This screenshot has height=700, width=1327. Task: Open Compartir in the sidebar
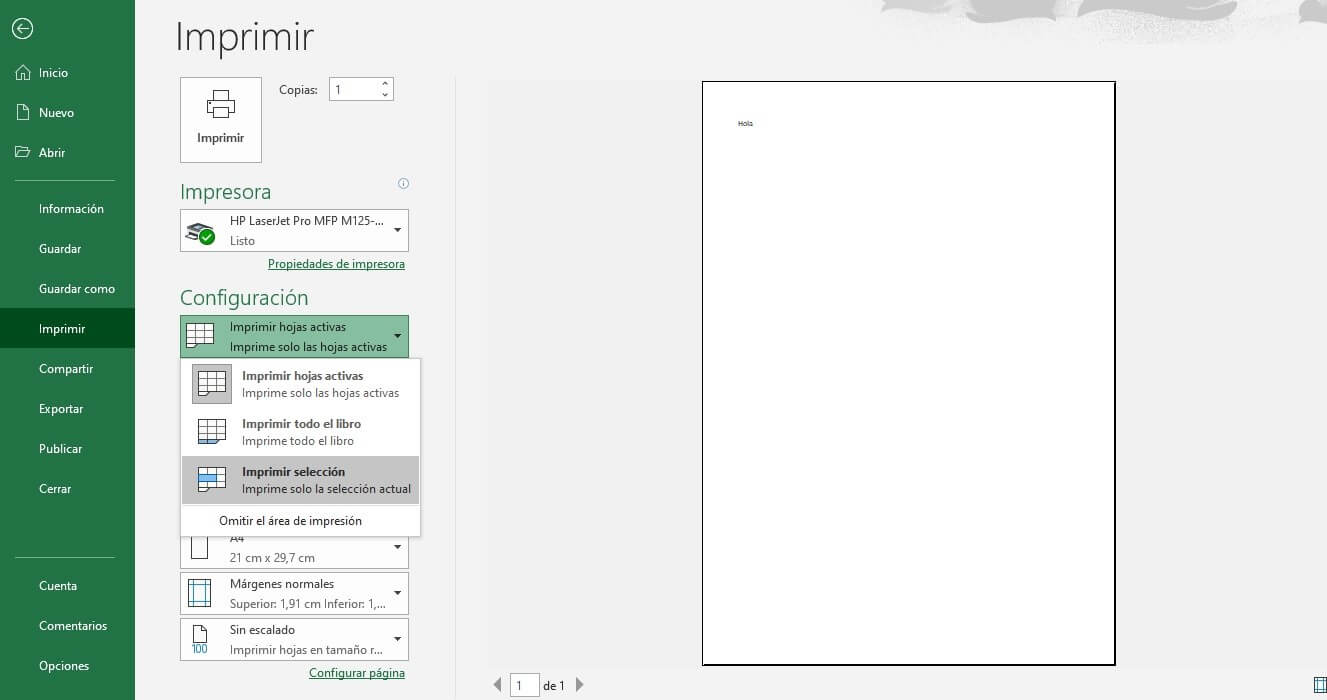(x=67, y=369)
